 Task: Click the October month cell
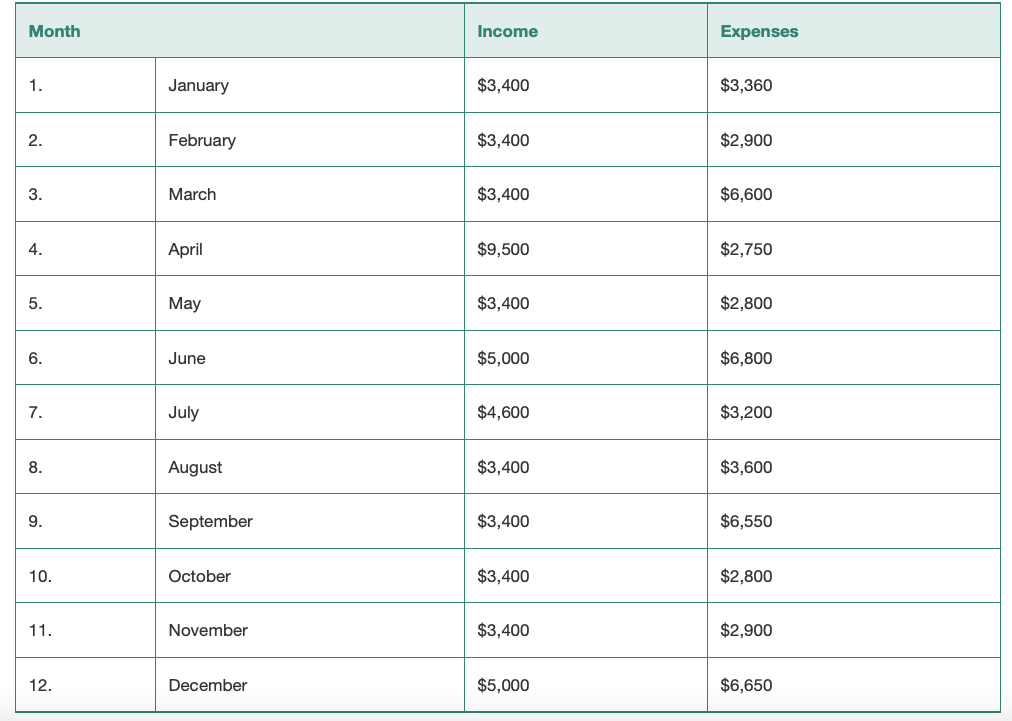coord(310,576)
